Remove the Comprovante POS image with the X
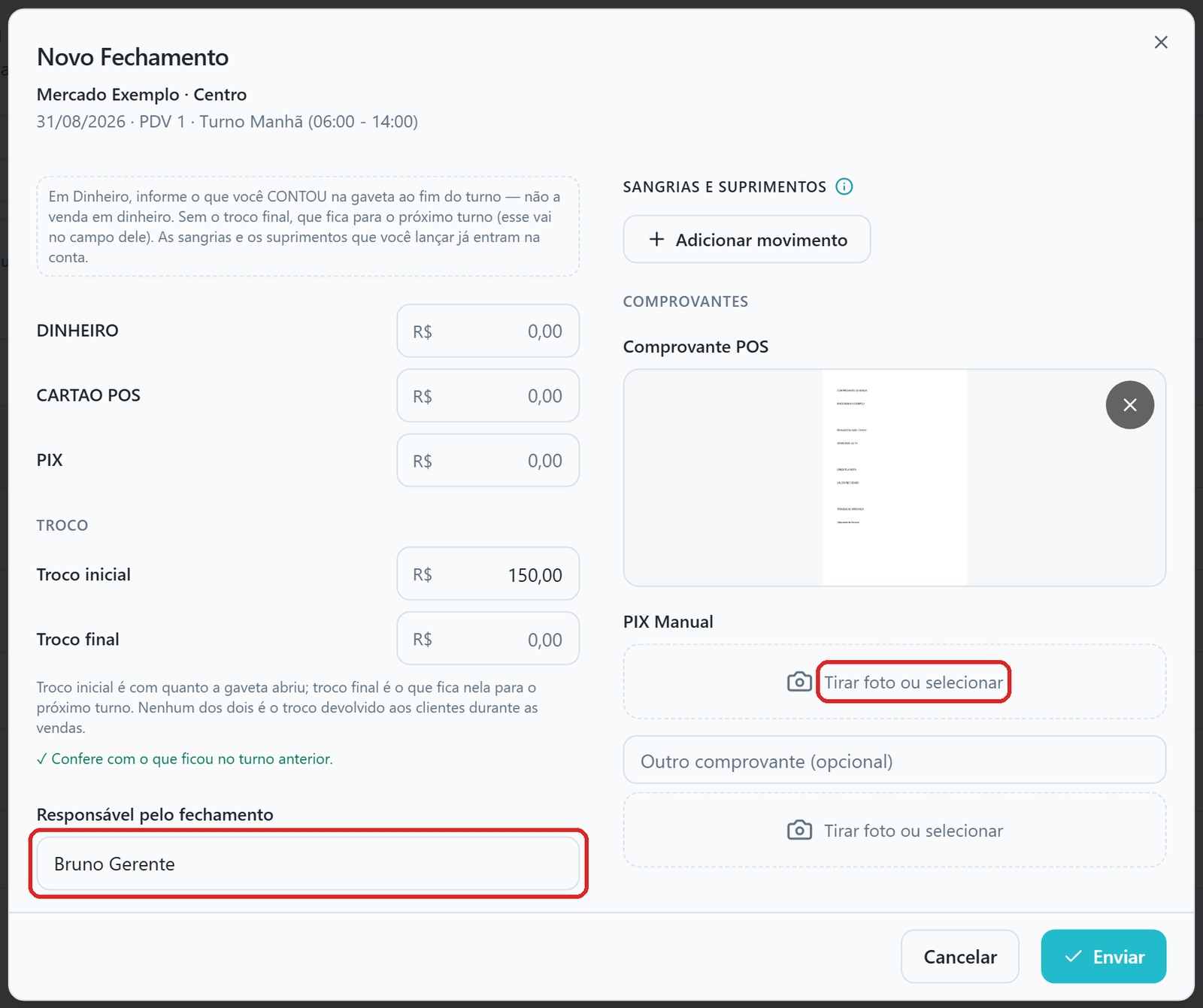This screenshot has width=1203, height=1008. (x=1129, y=405)
